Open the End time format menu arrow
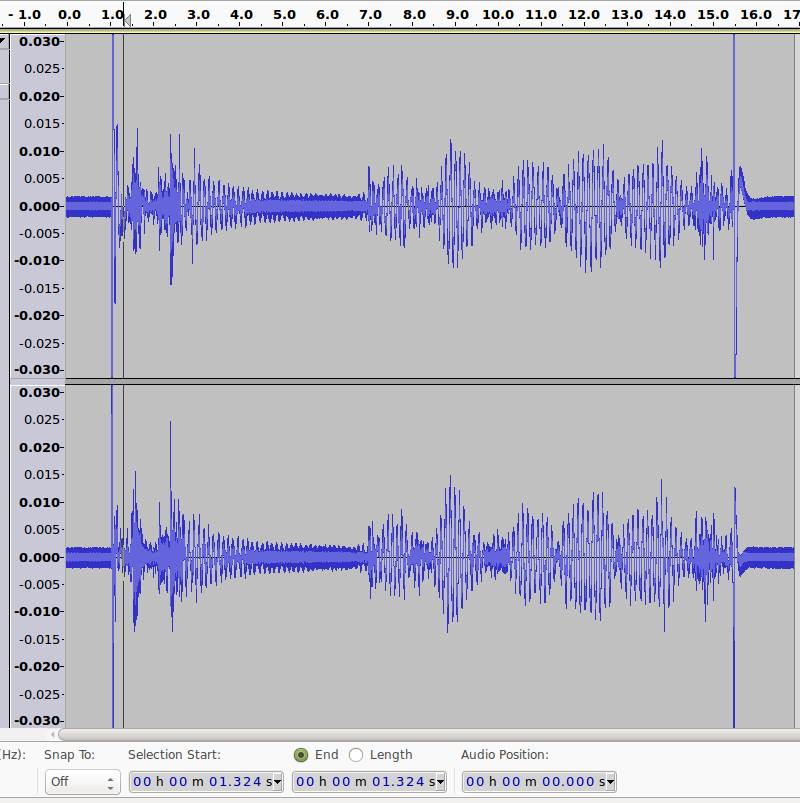Viewport: 800px width, 803px height. click(x=440, y=782)
